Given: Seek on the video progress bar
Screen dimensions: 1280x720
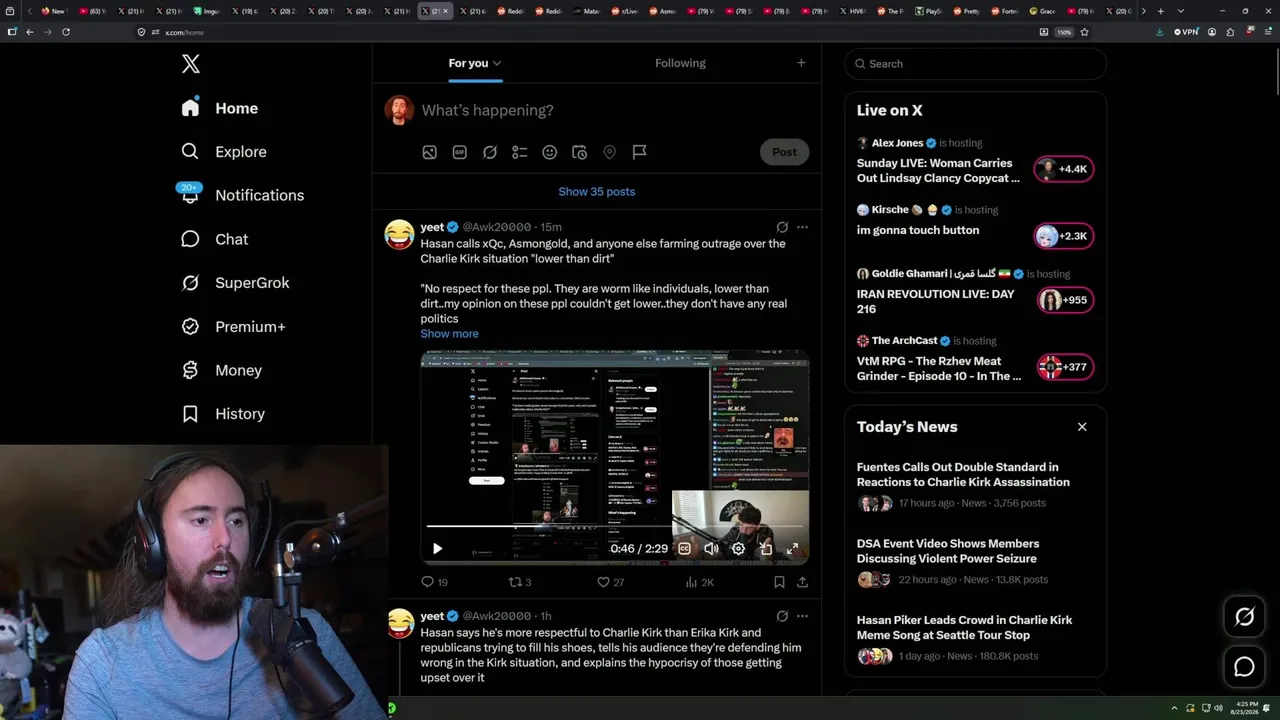Looking at the screenshot, I should point(615,526).
